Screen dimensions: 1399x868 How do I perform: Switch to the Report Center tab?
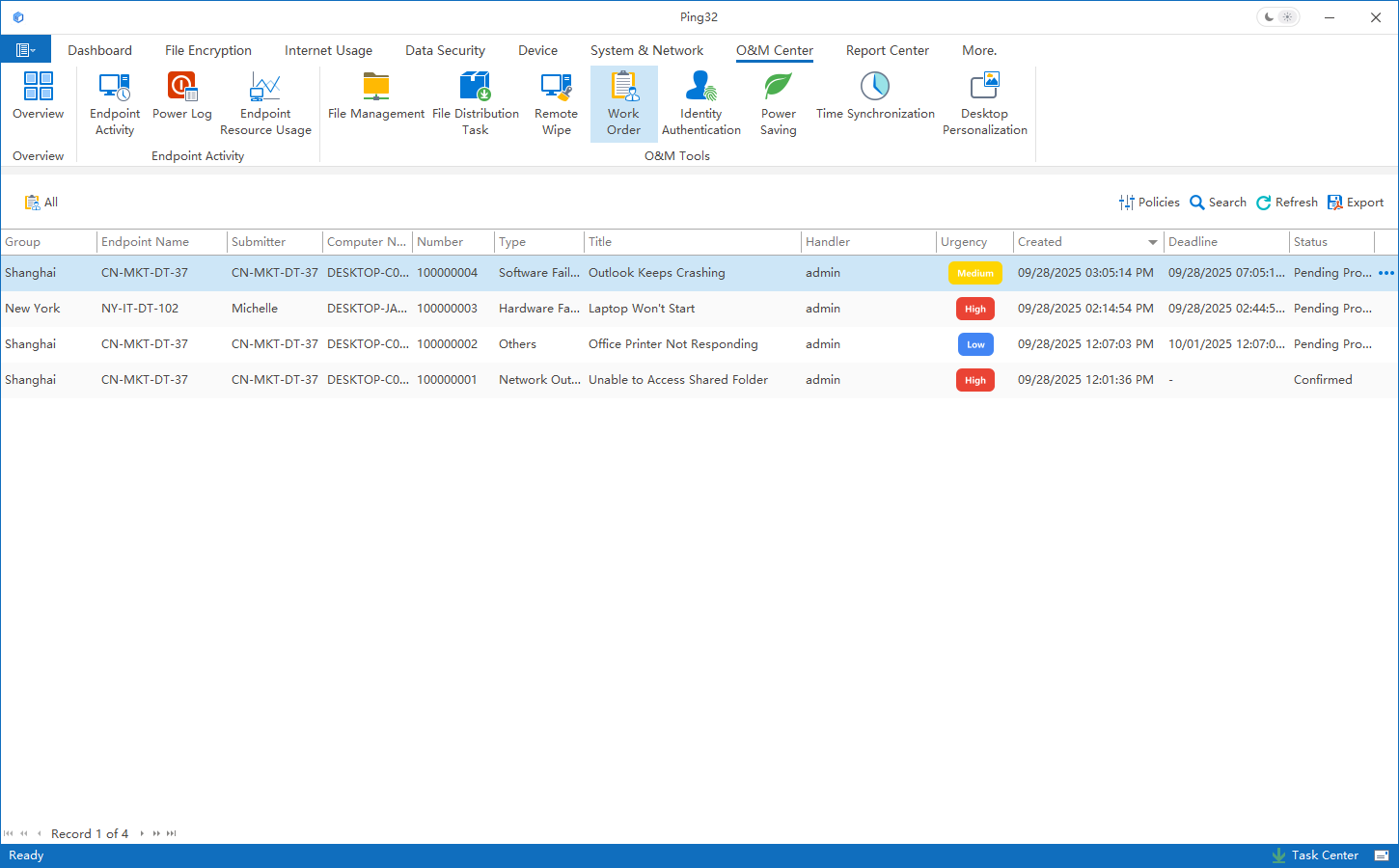tap(887, 50)
